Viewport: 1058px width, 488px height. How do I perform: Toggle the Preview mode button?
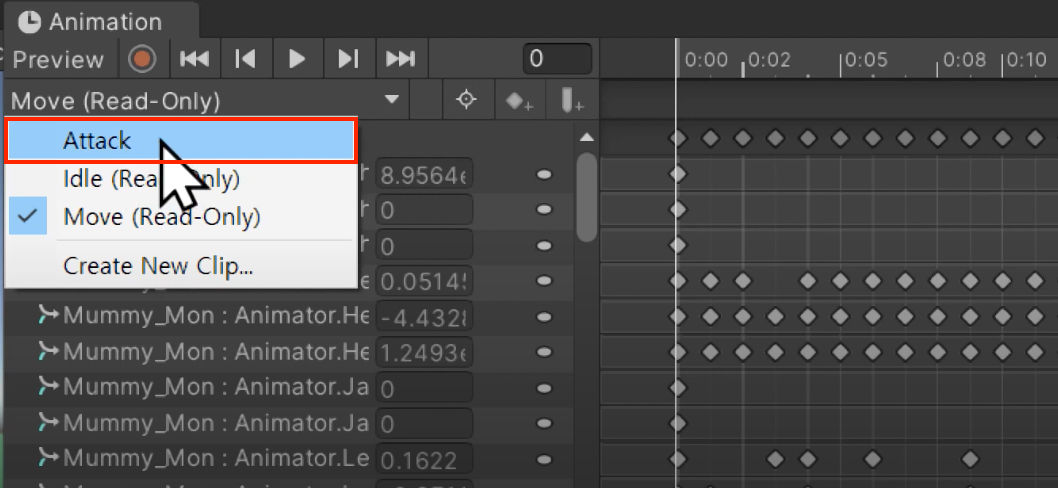(58, 59)
